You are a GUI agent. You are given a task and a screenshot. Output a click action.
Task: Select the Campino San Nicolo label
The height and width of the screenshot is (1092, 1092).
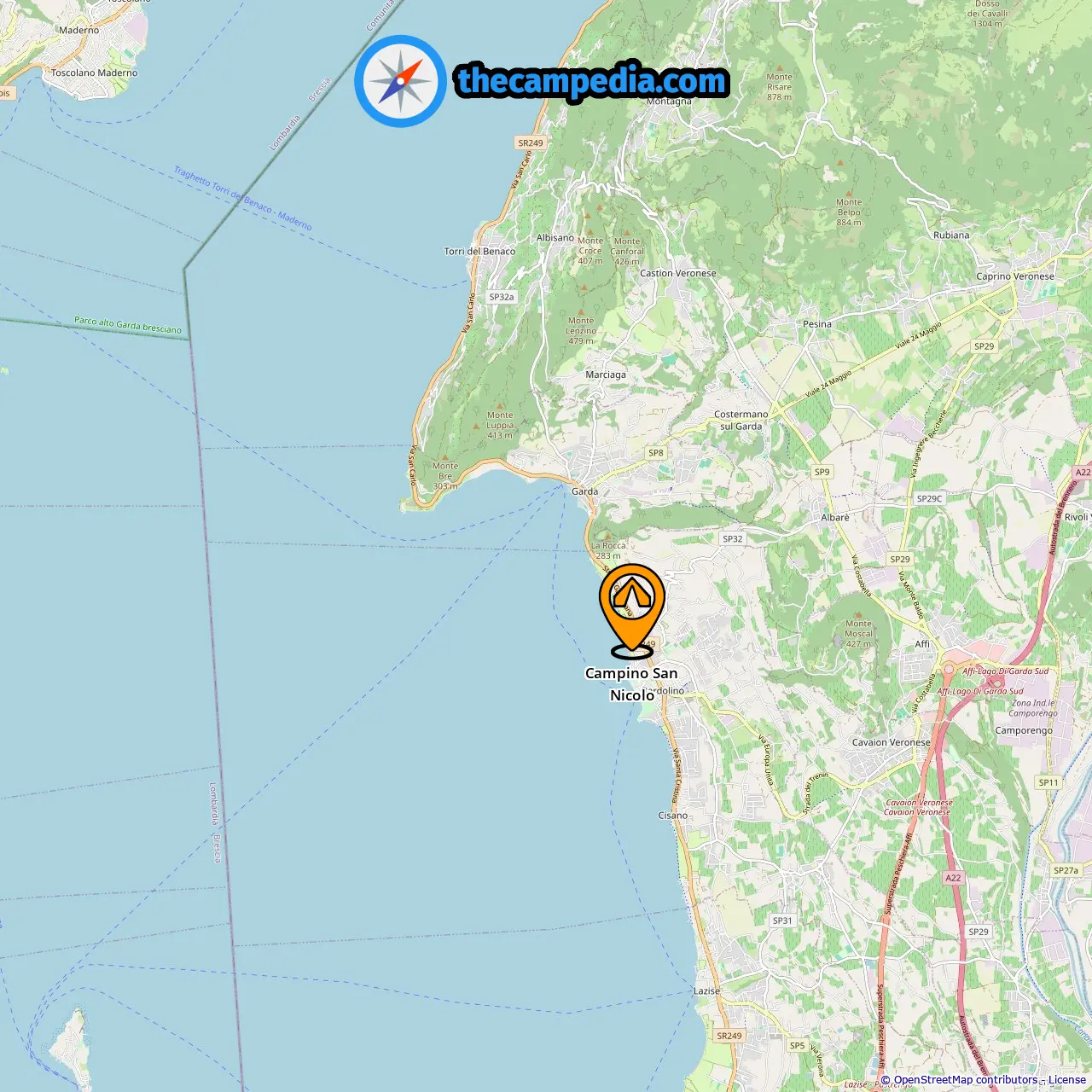[631, 684]
